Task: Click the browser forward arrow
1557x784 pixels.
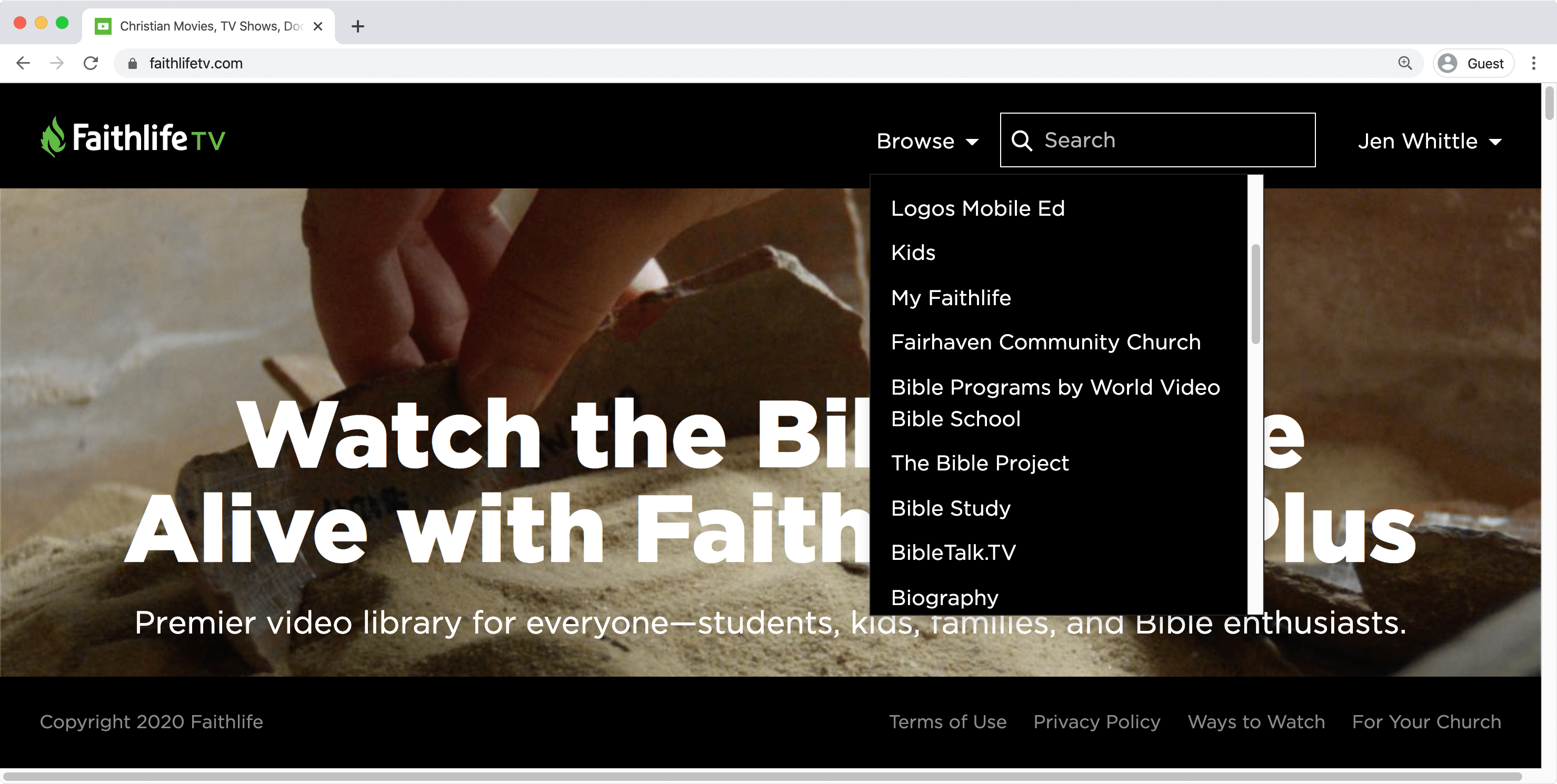Action: tap(57, 63)
